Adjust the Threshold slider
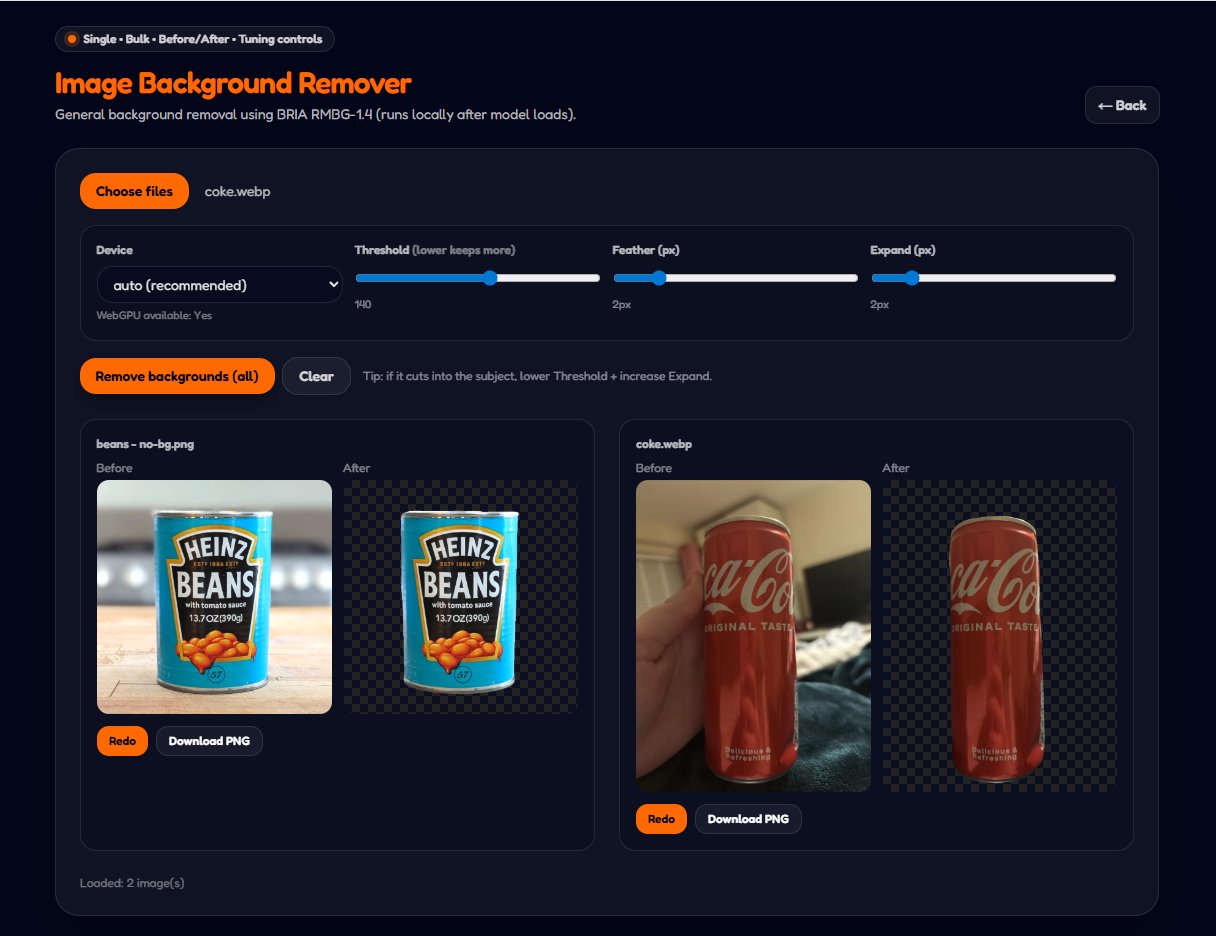1216x936 pixels. pyautogui.click(x=490, y=278)
